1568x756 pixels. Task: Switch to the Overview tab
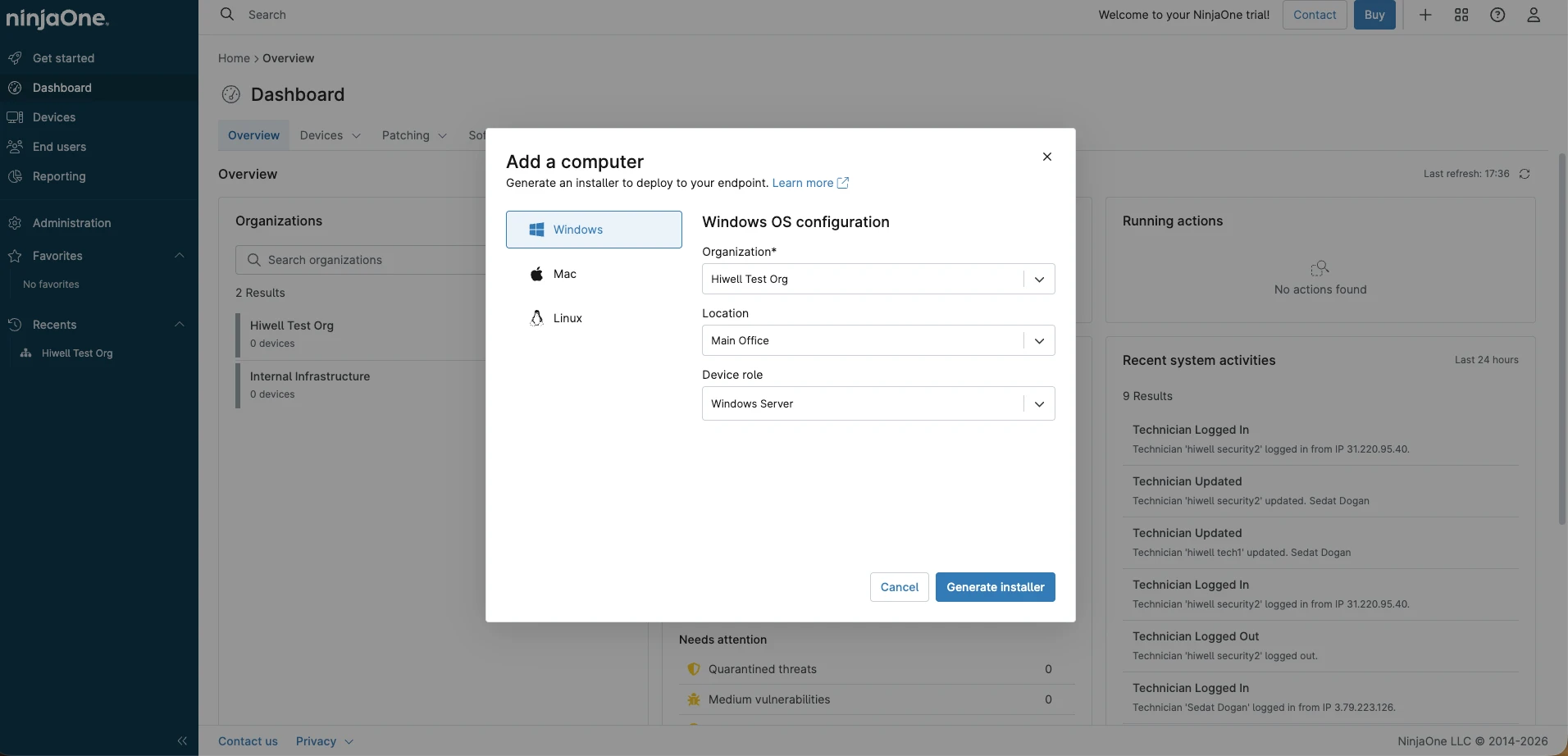click(253, 135)
